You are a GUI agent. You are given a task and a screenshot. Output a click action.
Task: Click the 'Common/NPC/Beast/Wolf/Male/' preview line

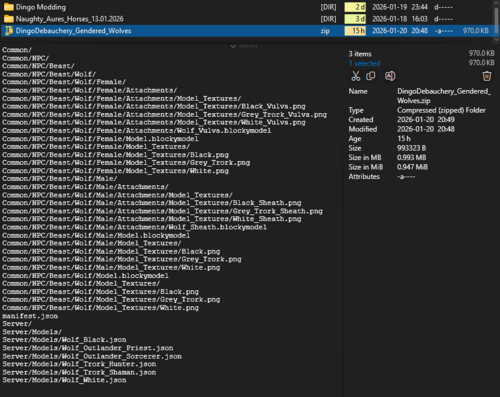(60, 179)
